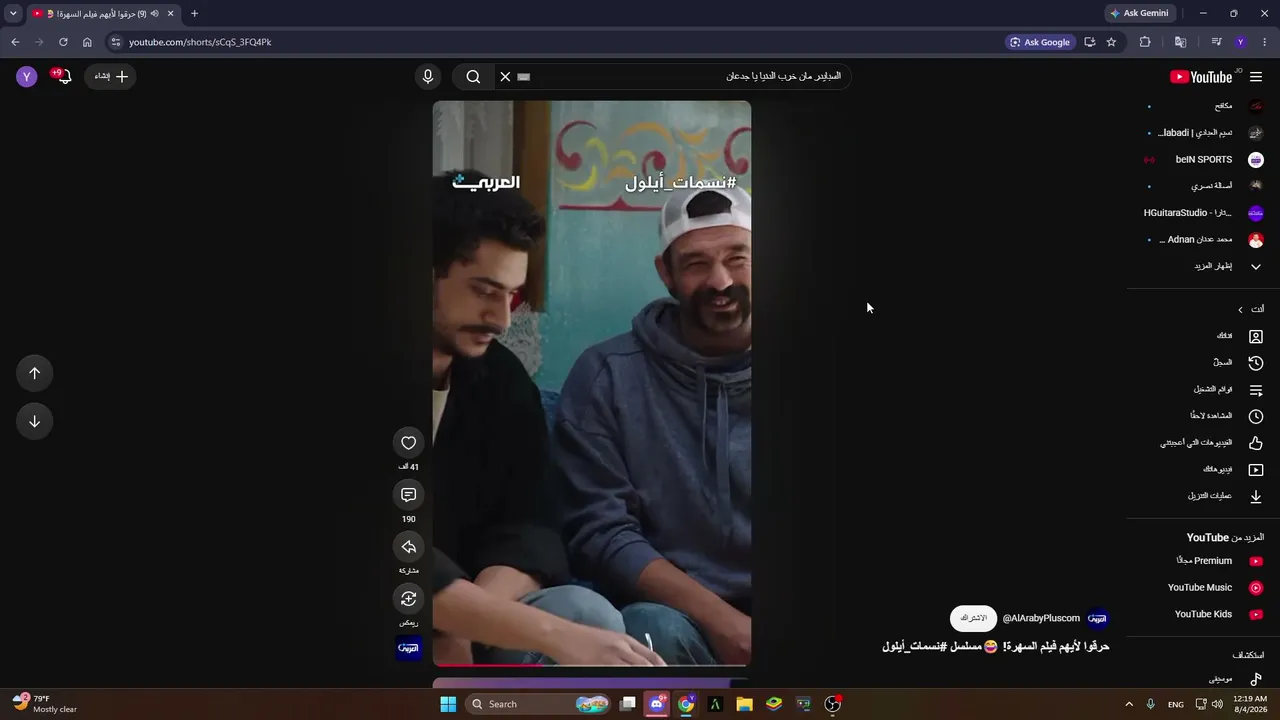This screenshot has width=1280, height=720.
Task: Click the Ask Google button in the address bar
Action: pos(1040,42)
